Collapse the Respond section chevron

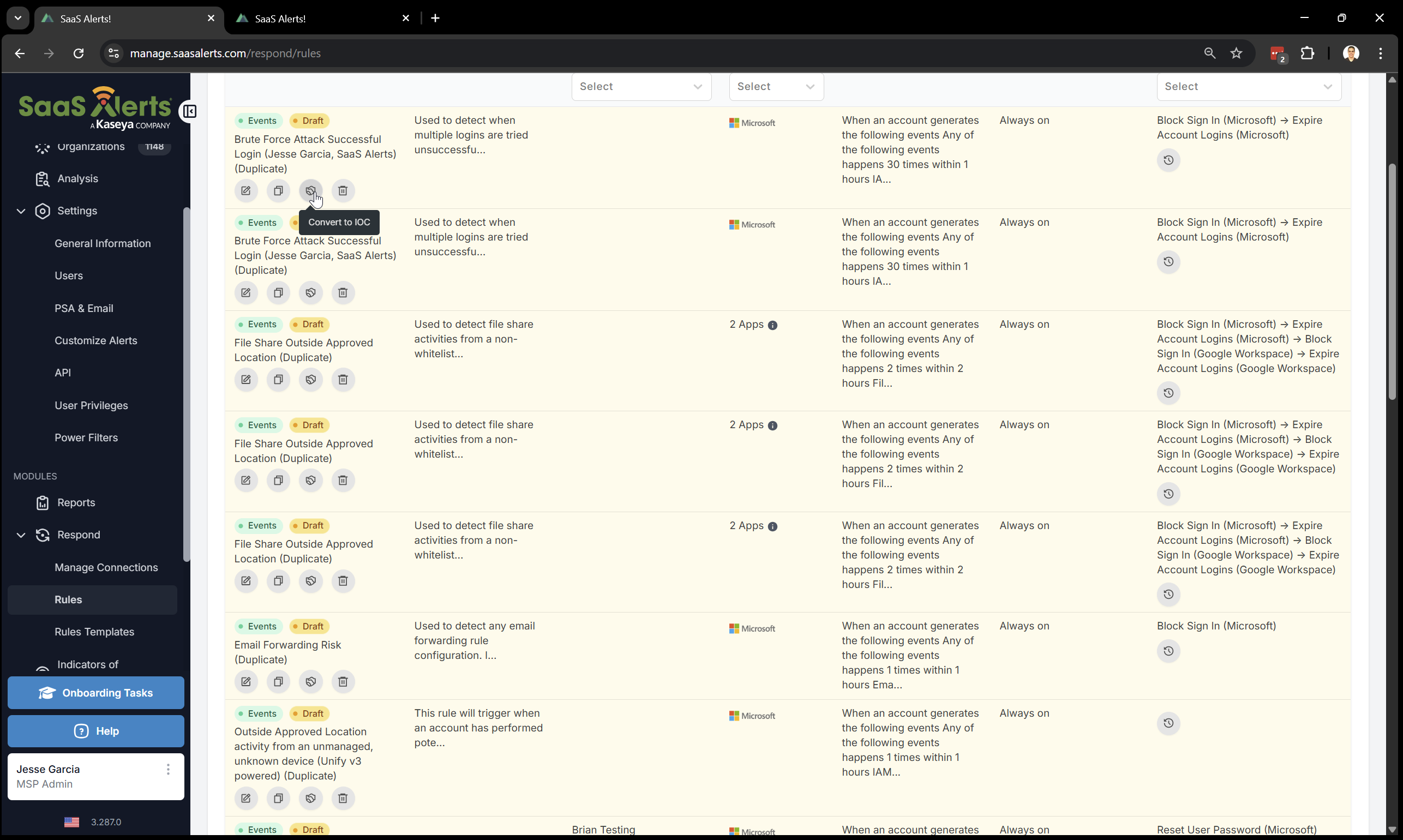[21, 535]
